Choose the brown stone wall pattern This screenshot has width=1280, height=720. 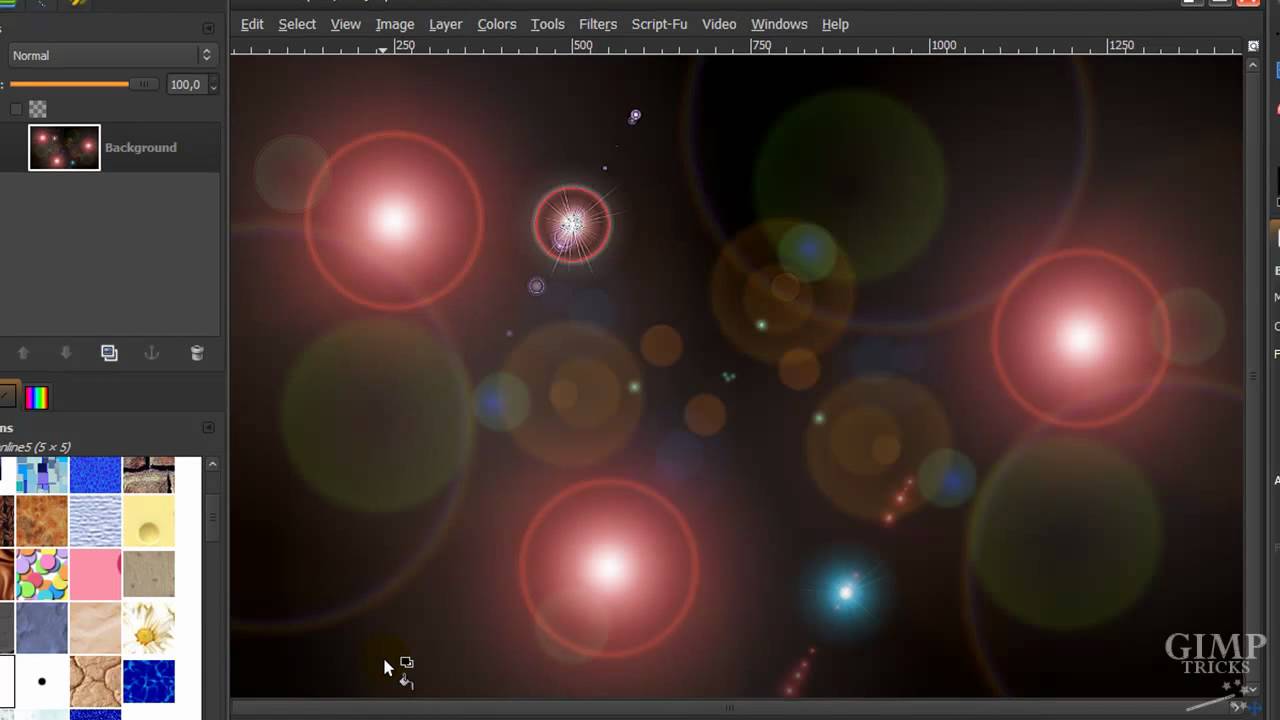tap(149, 475)
